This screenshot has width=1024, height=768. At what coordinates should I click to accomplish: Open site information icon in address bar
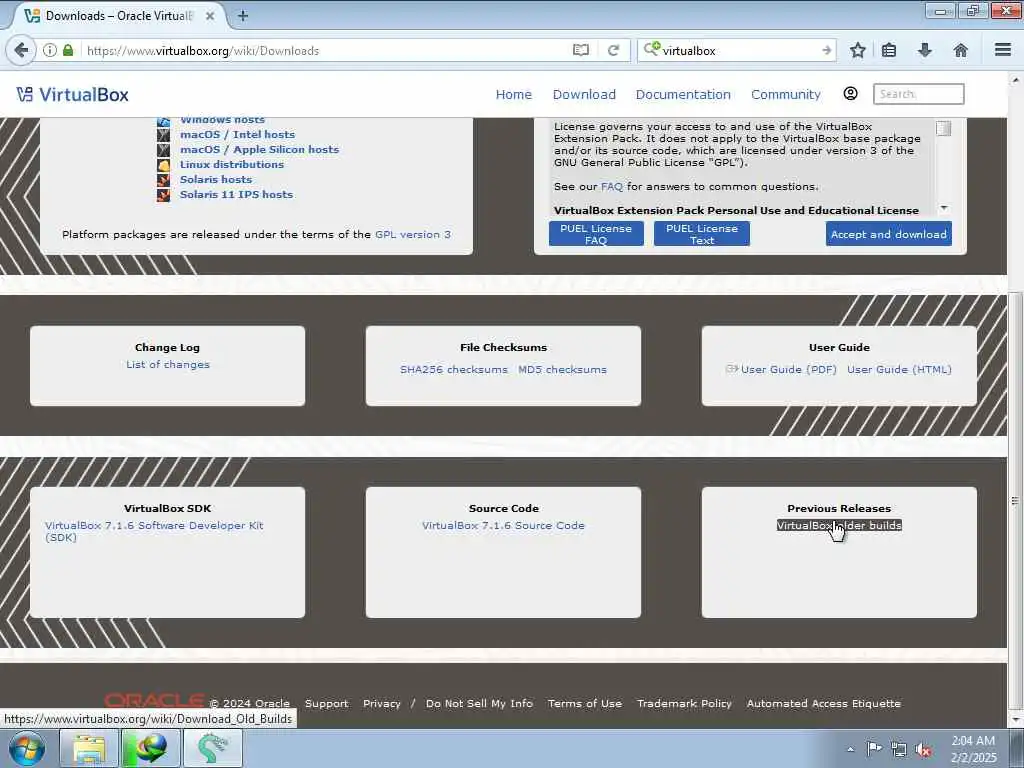[x=50, y=50]
